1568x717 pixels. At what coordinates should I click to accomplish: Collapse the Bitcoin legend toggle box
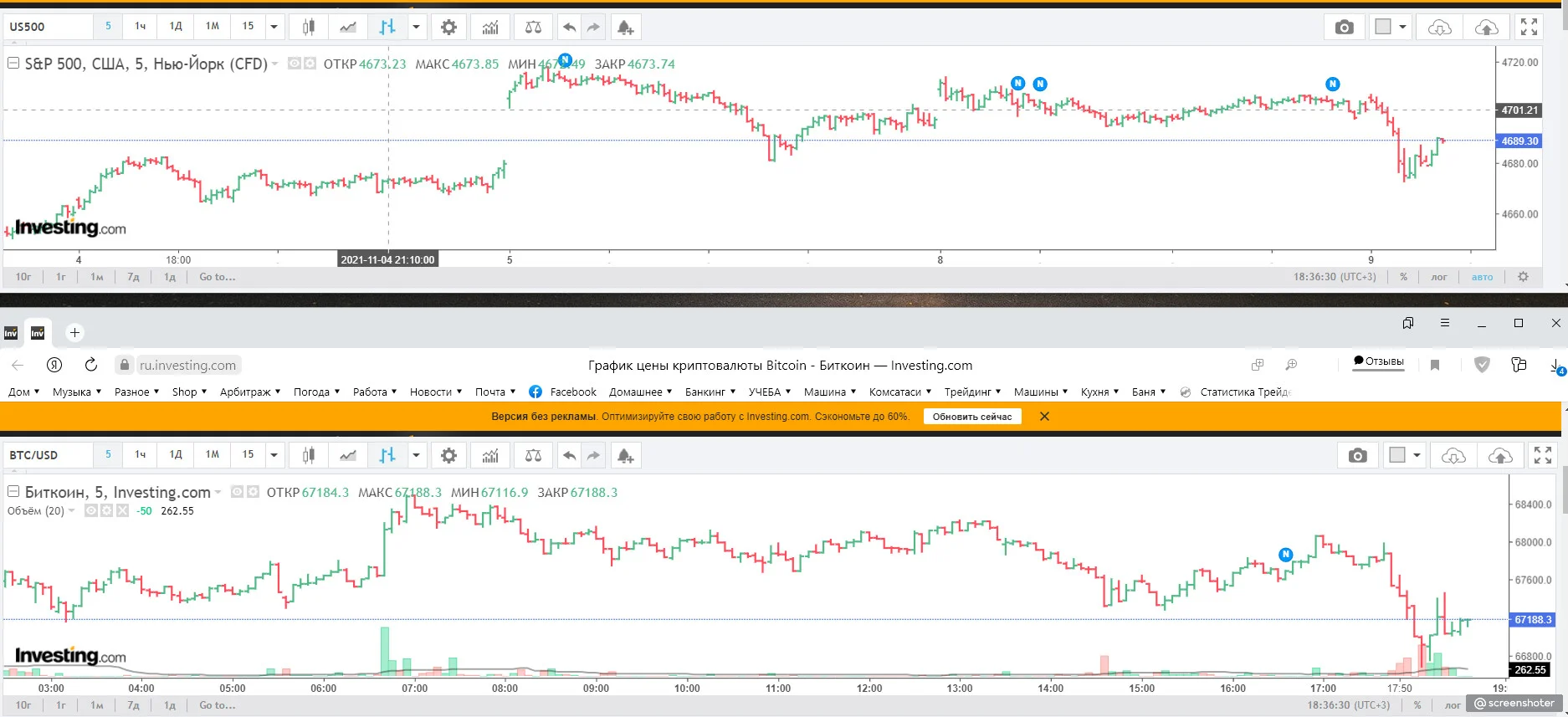pos(13,492)
